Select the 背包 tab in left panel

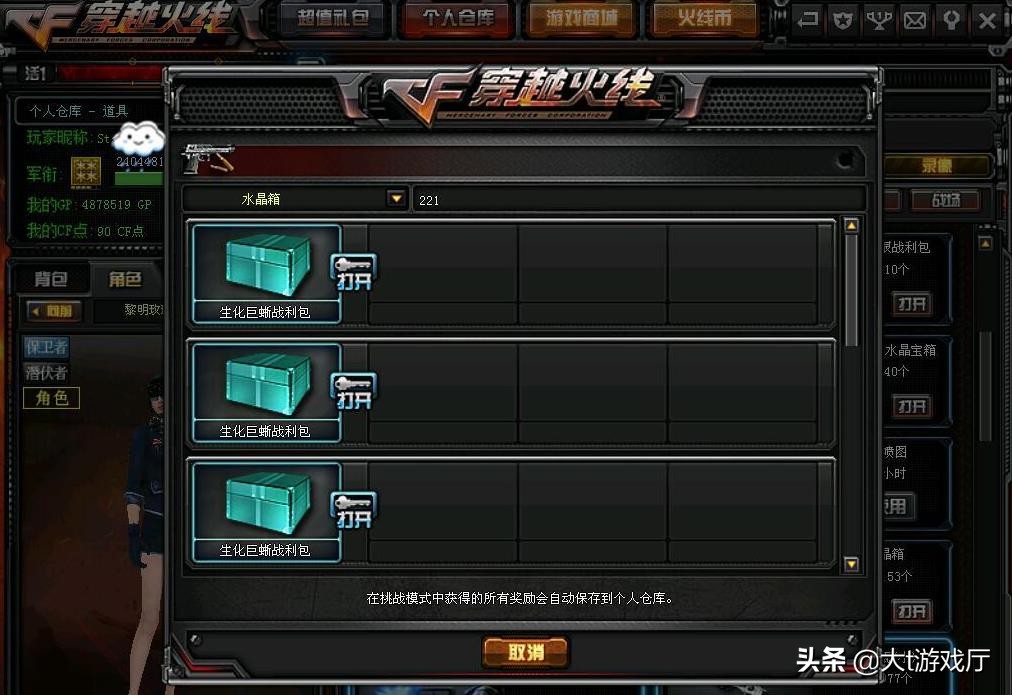51,279
